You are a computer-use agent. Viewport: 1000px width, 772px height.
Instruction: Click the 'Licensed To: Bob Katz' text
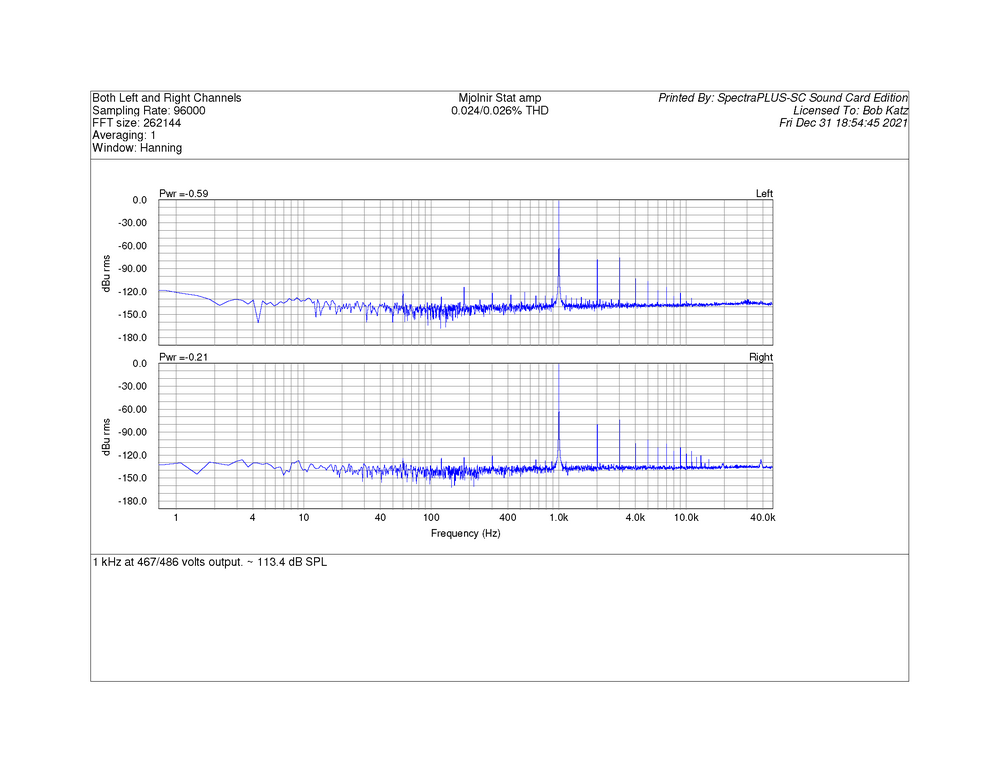(x=850, y=111)
